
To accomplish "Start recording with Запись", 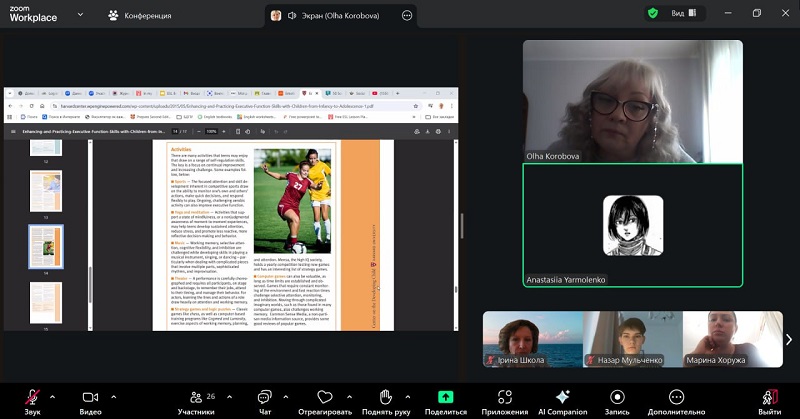I will pos(617,398).
